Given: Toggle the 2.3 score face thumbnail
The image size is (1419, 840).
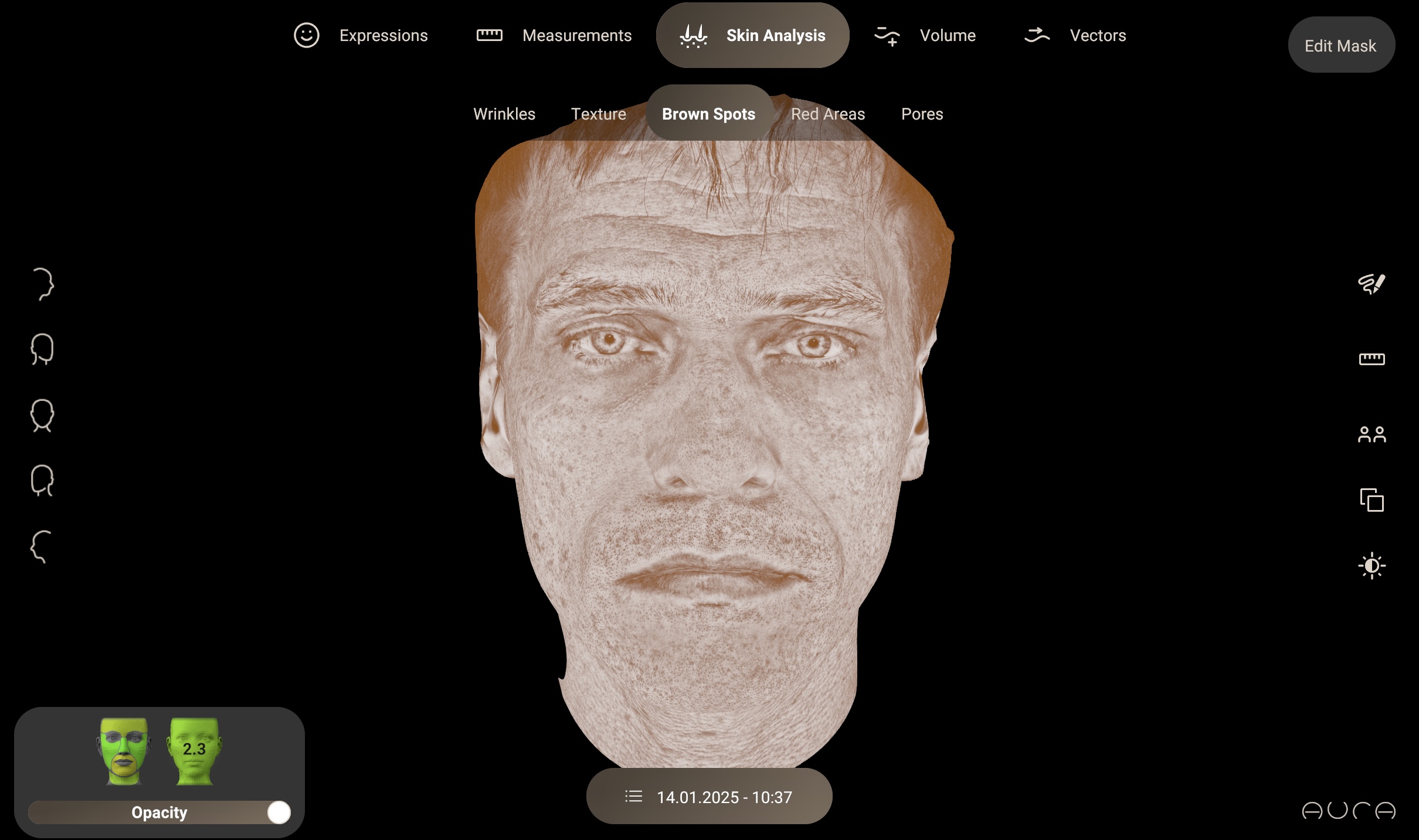Looking at the screenshot, I should click(x=193, y=752).
